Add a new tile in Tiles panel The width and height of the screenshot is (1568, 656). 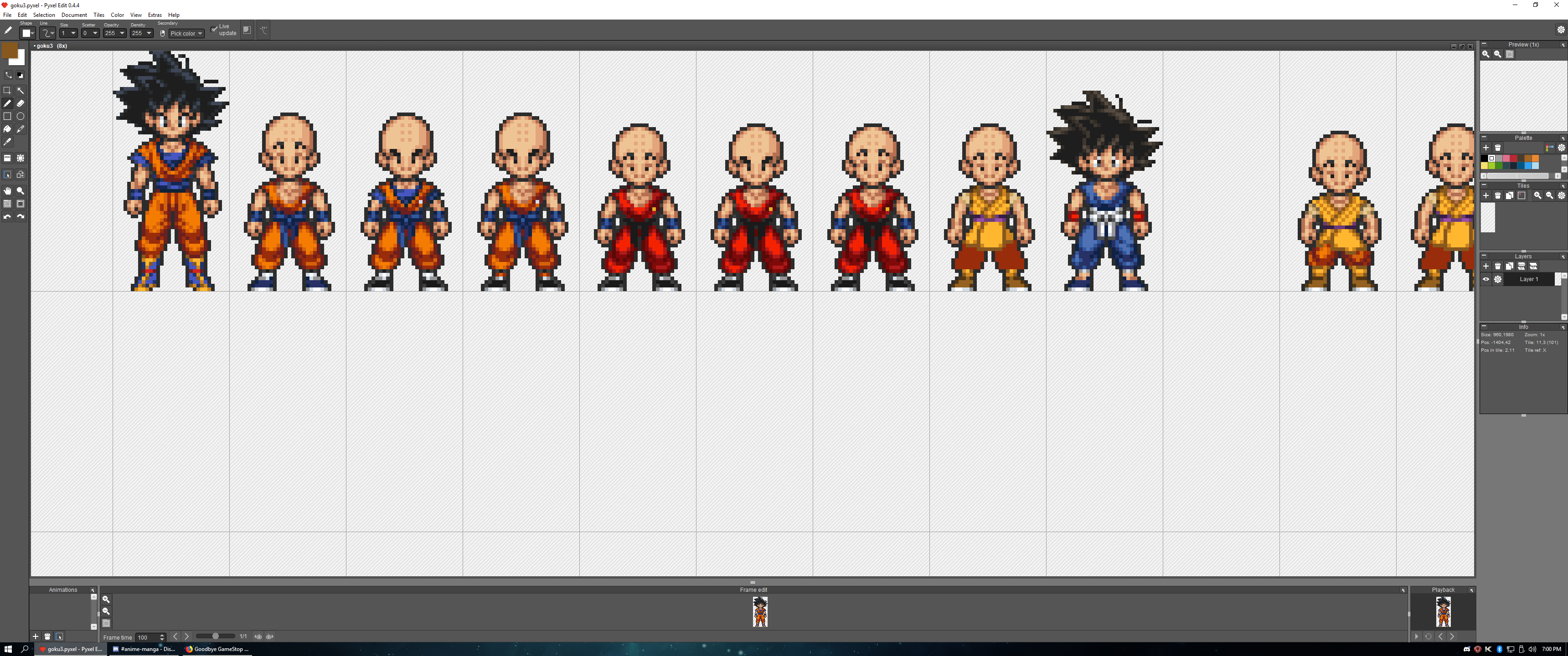tap(1486, 195)
